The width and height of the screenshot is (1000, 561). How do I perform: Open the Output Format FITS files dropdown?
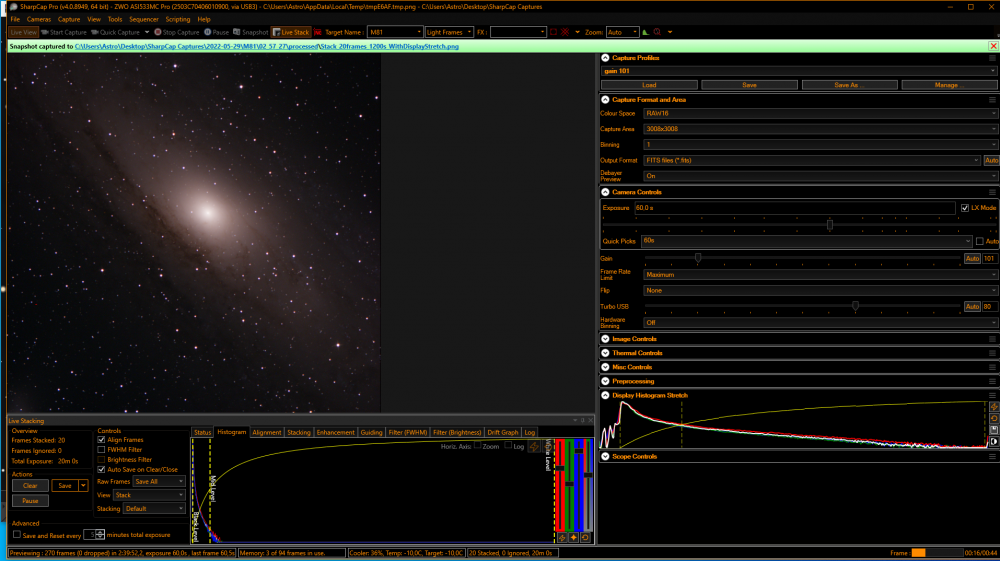(x=811, y=161)
